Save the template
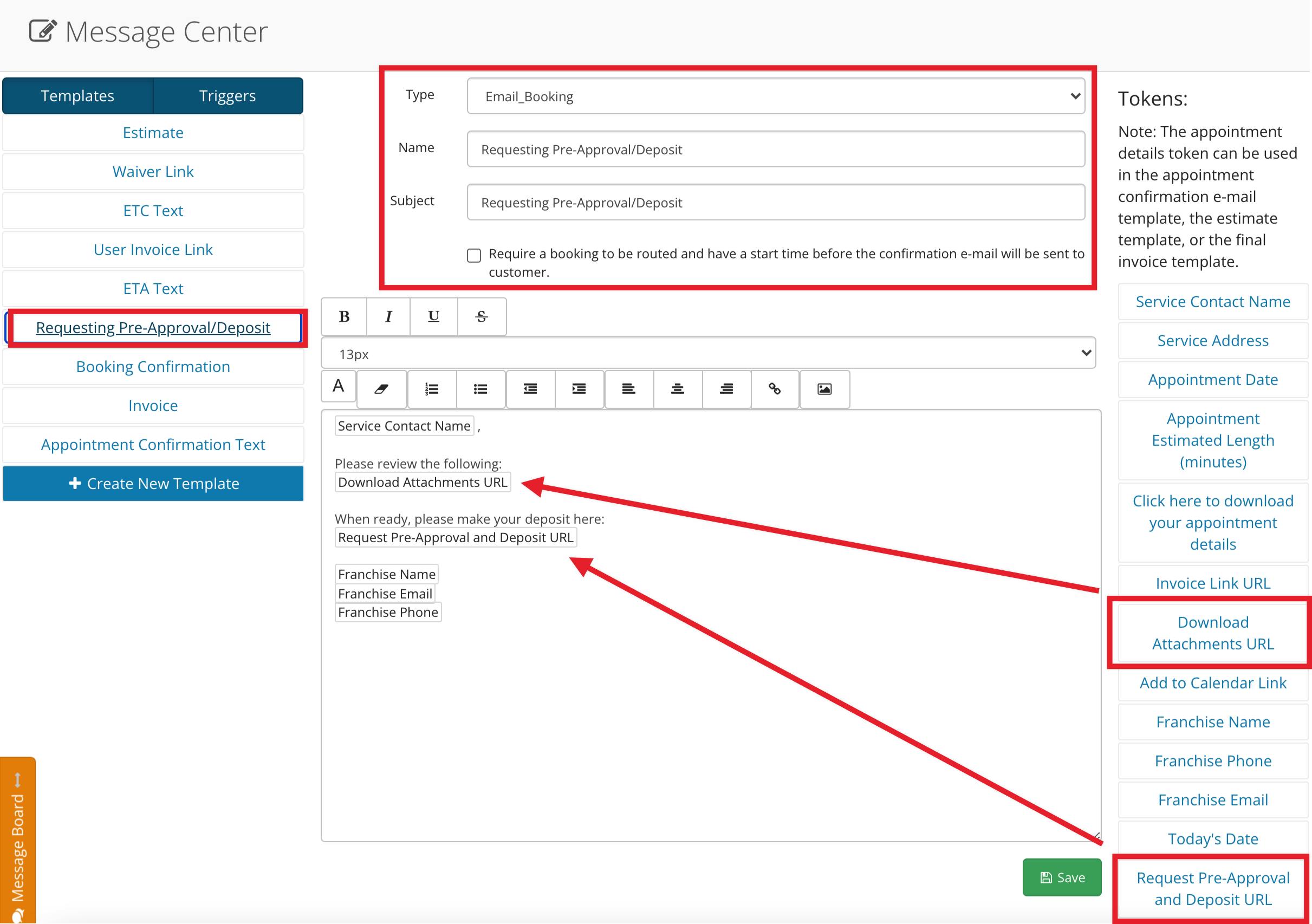This screenshot has height=924, width=1312. pyautogui.click(x=1062, y=877)
